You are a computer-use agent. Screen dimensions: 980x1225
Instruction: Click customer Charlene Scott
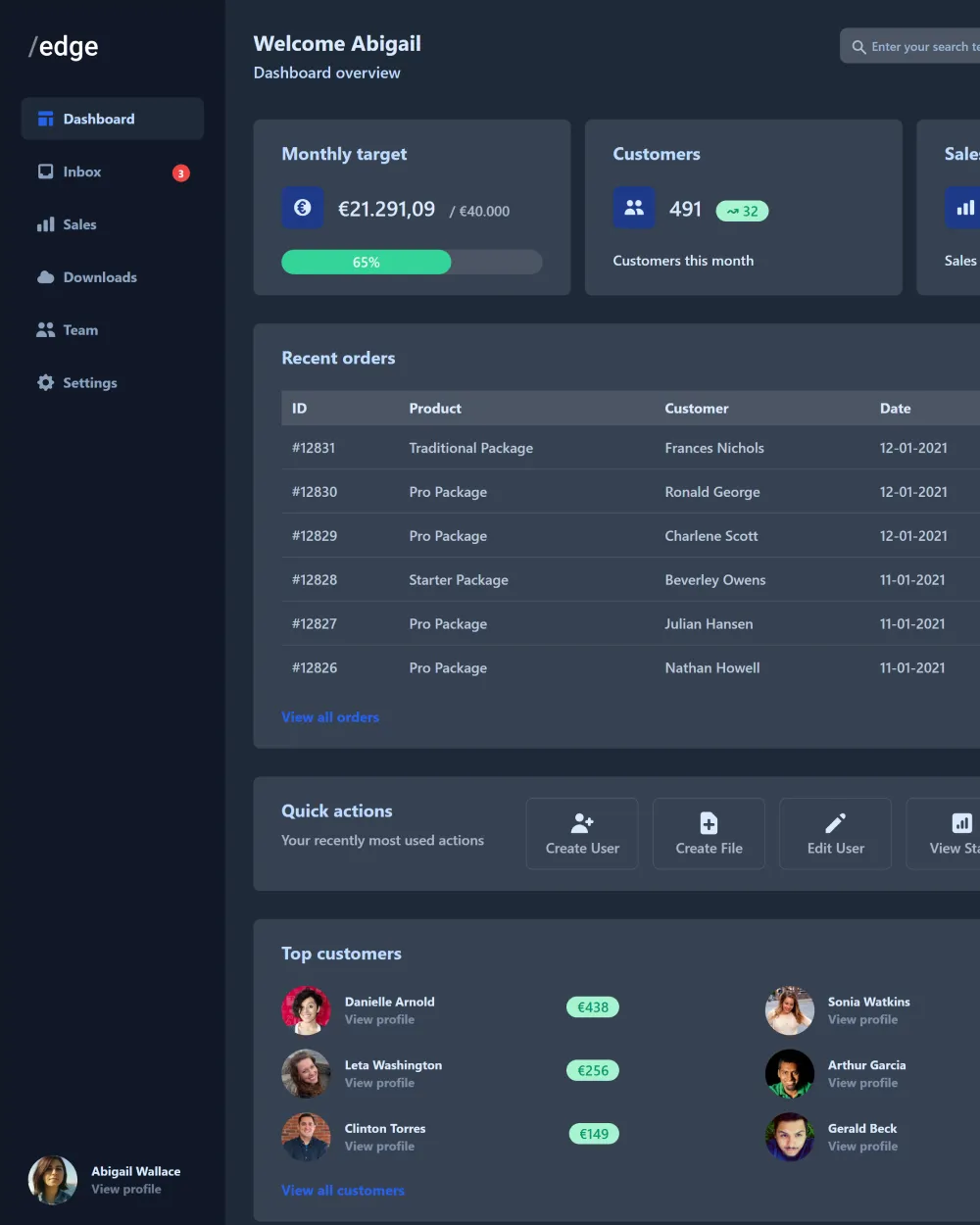coord(711,536)
